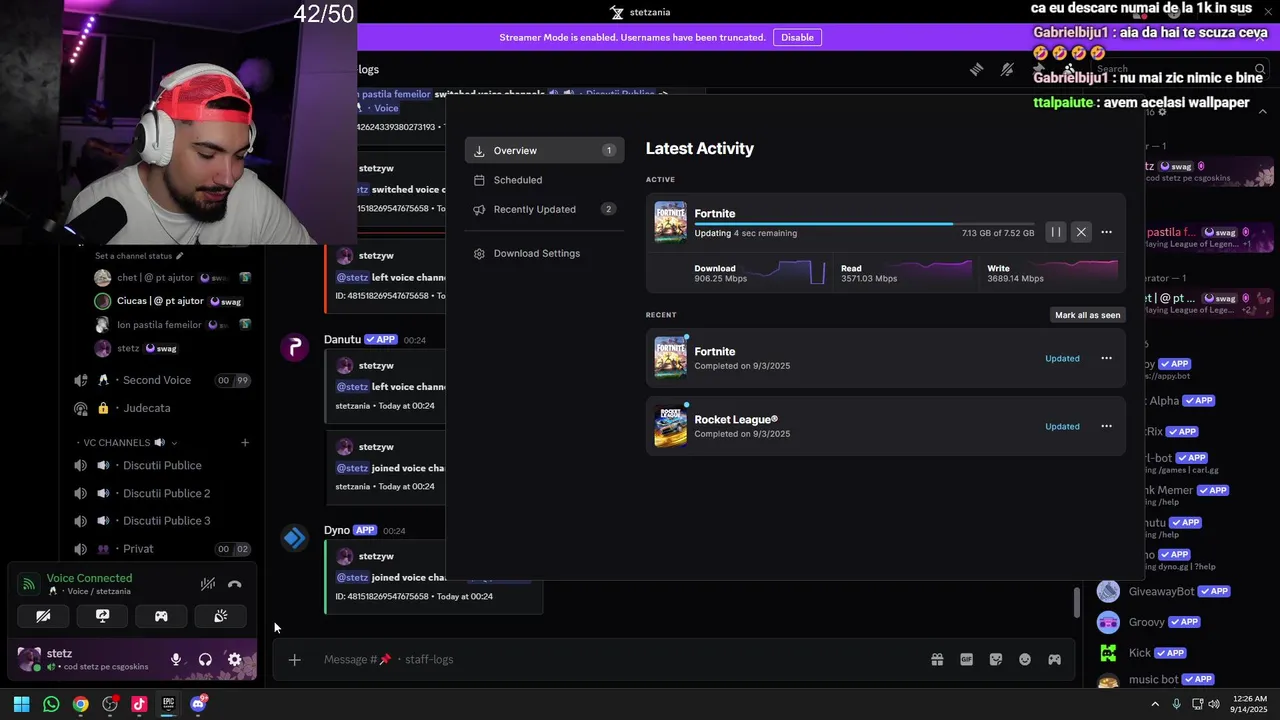Open options menu for active Fortnite download
Image resolution: width=1280 pixels, height=720 pixels.
[x=1106, y=232]
